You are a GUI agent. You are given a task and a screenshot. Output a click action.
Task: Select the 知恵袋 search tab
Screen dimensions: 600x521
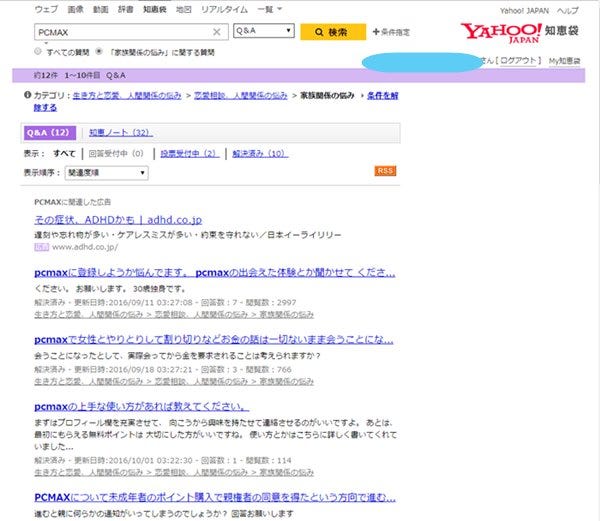pos(155,9)
